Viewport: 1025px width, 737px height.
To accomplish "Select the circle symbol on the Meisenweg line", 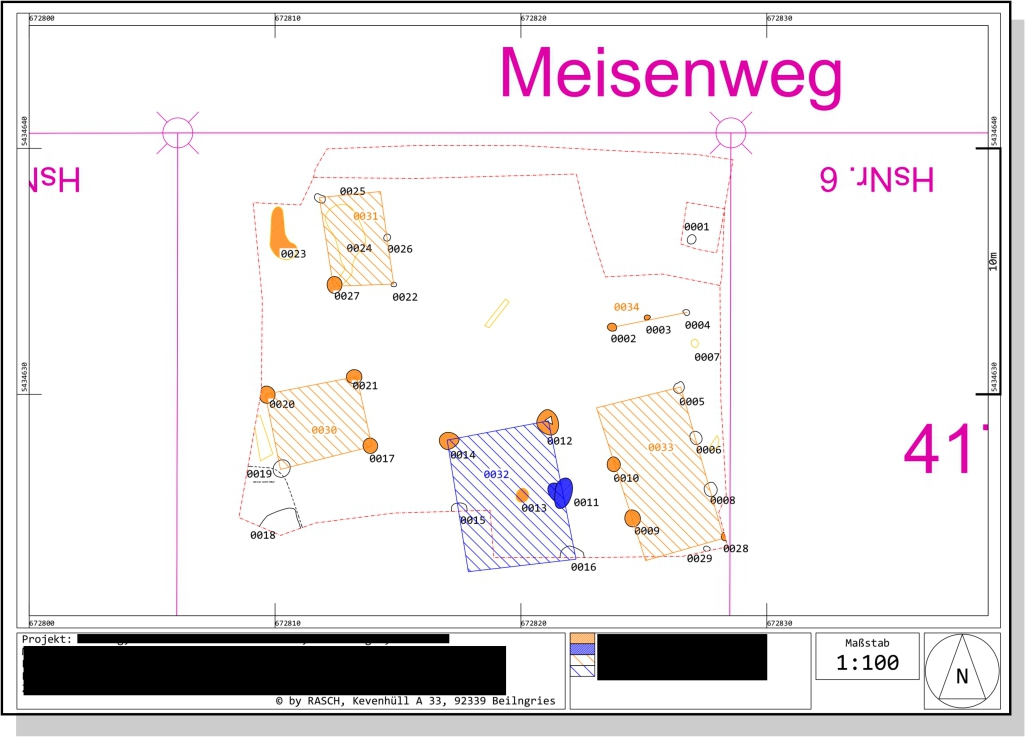I will coord(729,130).
